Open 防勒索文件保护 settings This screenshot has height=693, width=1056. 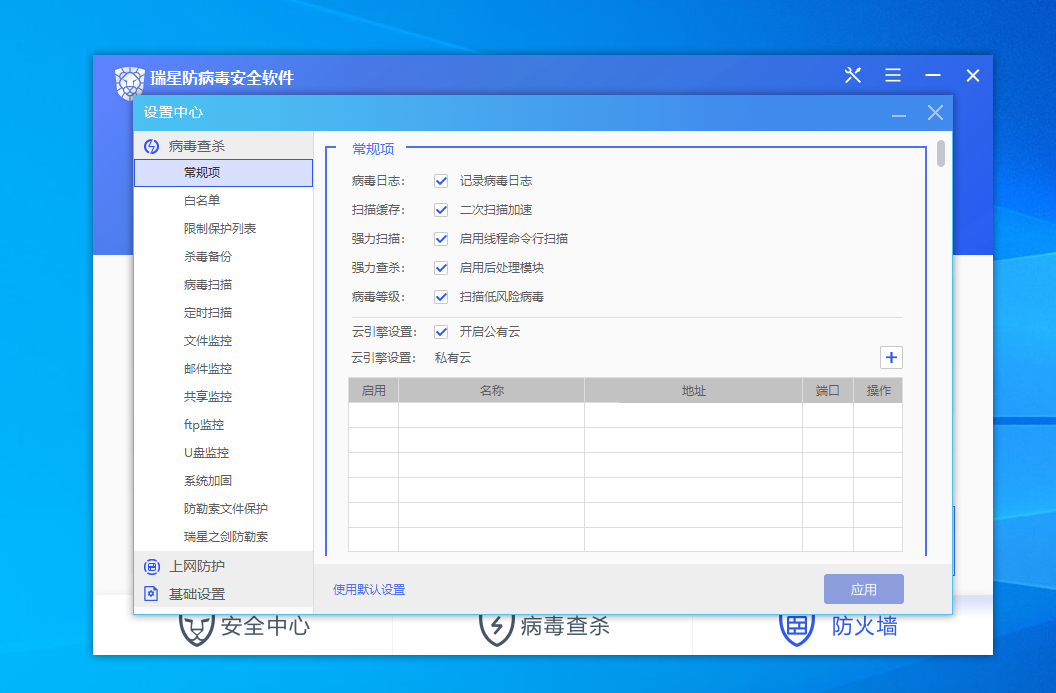click(x=224, y=508)
